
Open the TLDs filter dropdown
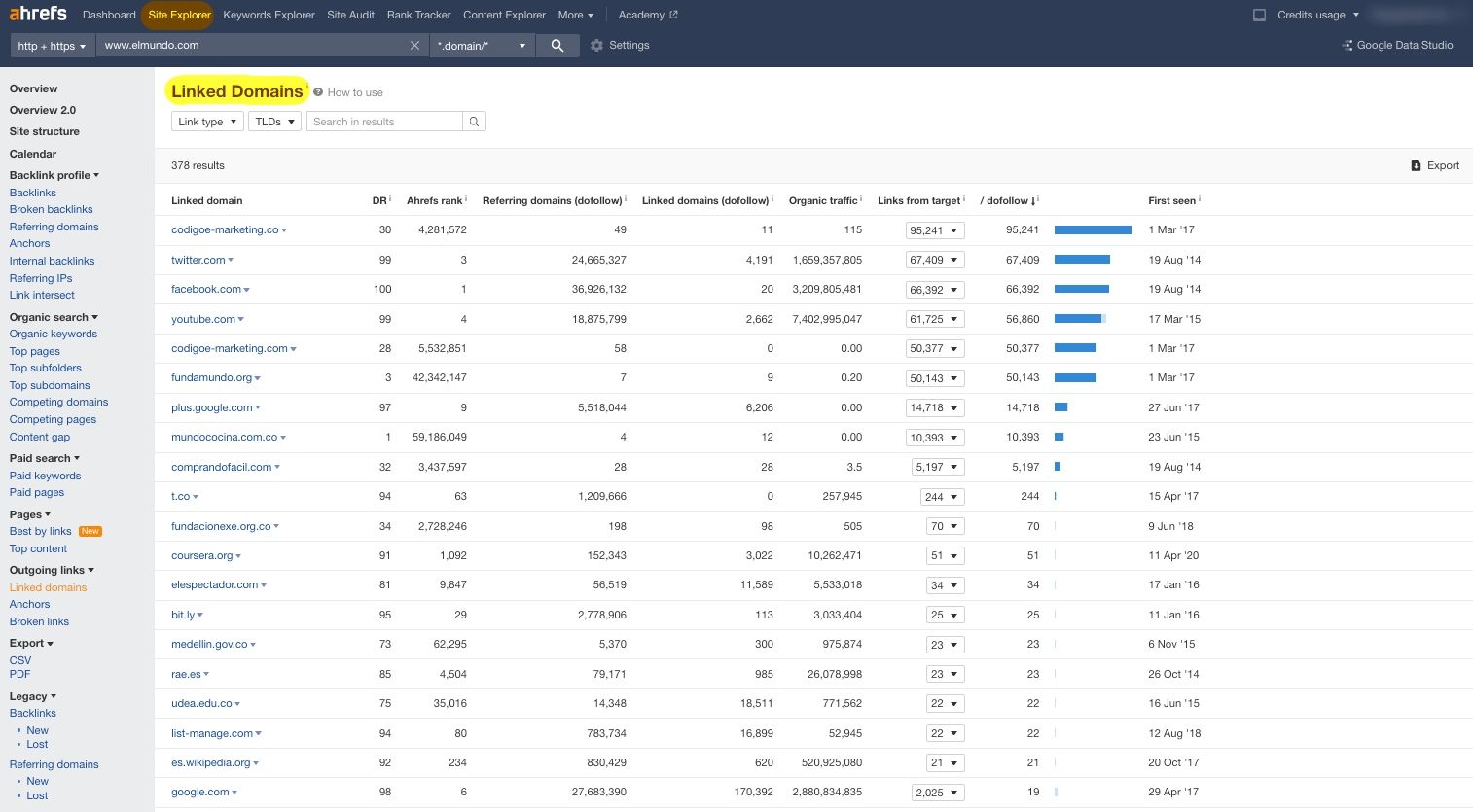274,122
